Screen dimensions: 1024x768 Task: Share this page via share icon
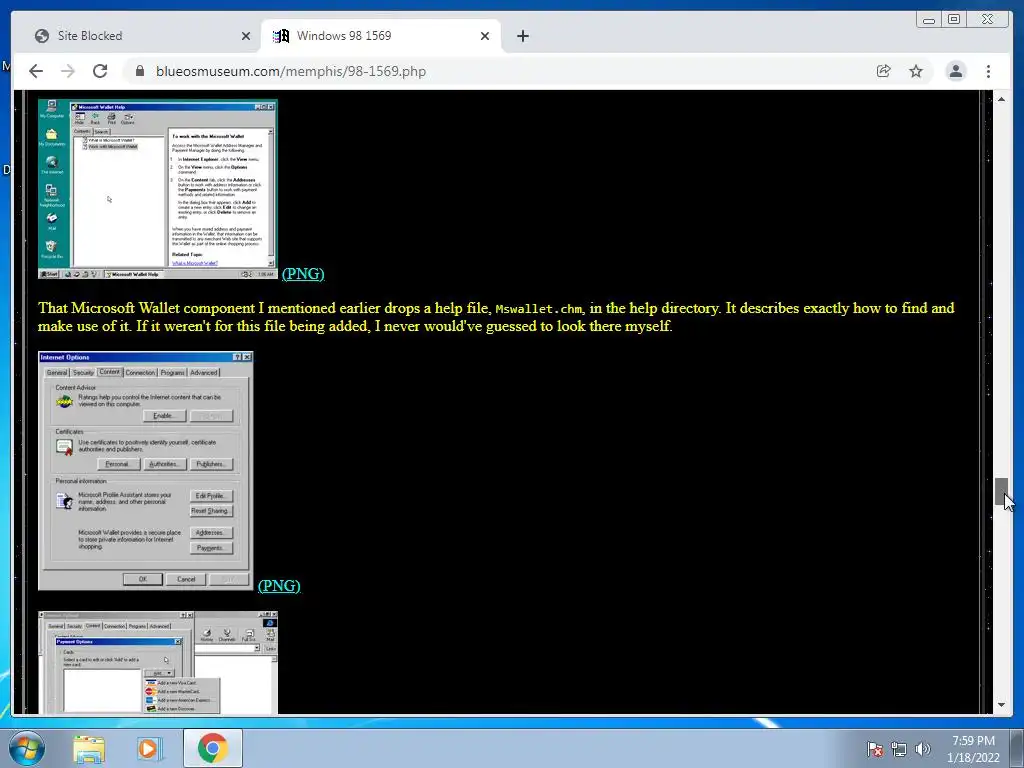(x=884, y=71)
